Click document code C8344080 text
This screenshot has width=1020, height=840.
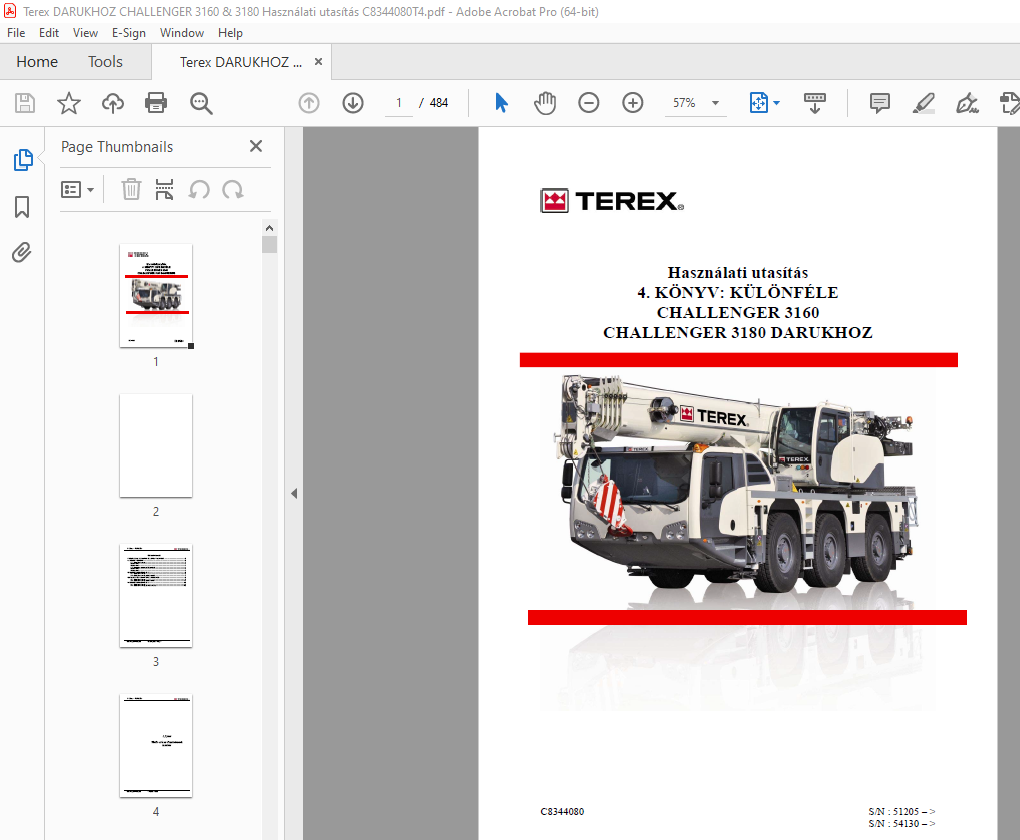(562, 811)
